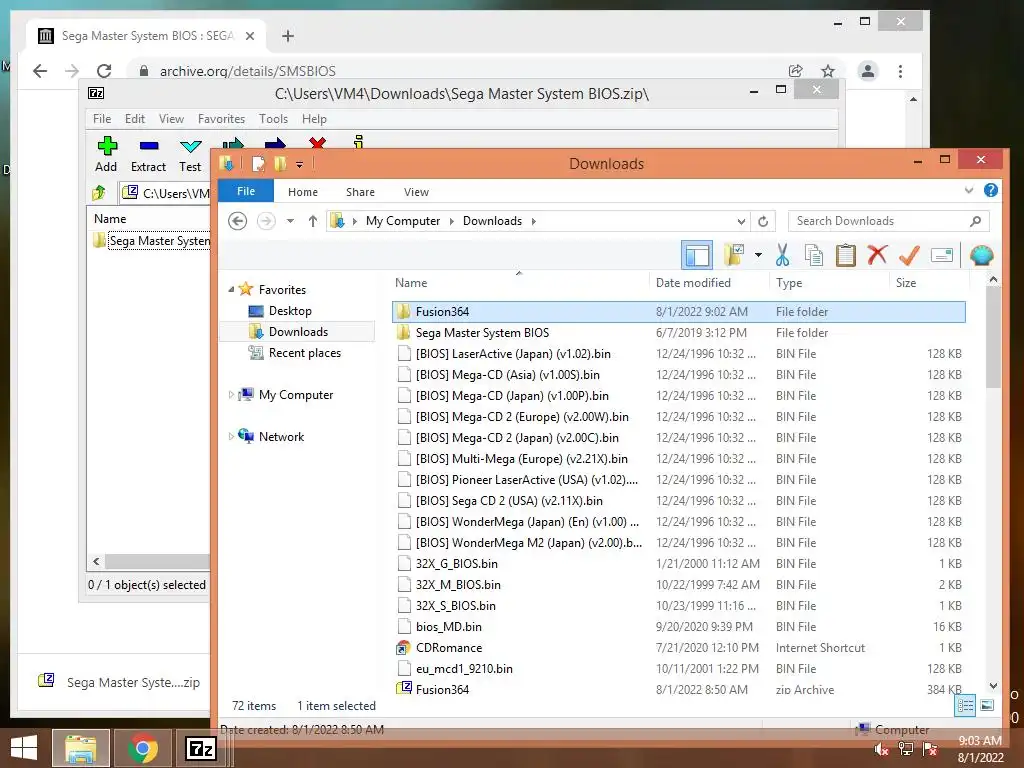The width and height of the screenshot is (1024, 768).
Task: Click the teal shell icon
Action: tap(982, 255)
